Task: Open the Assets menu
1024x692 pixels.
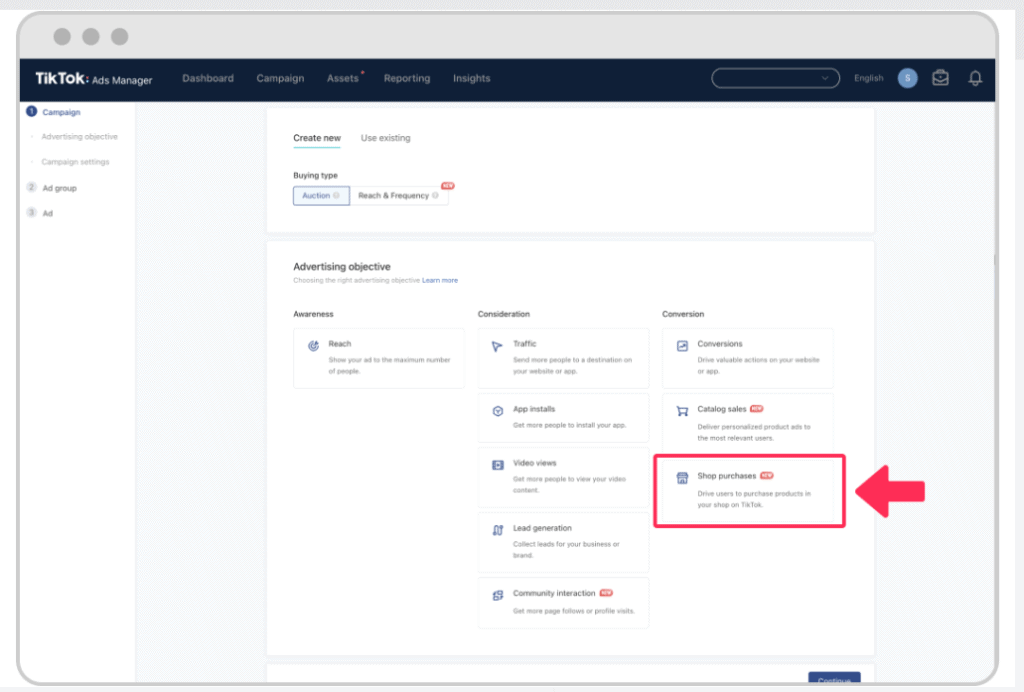Action: [343, 78]
